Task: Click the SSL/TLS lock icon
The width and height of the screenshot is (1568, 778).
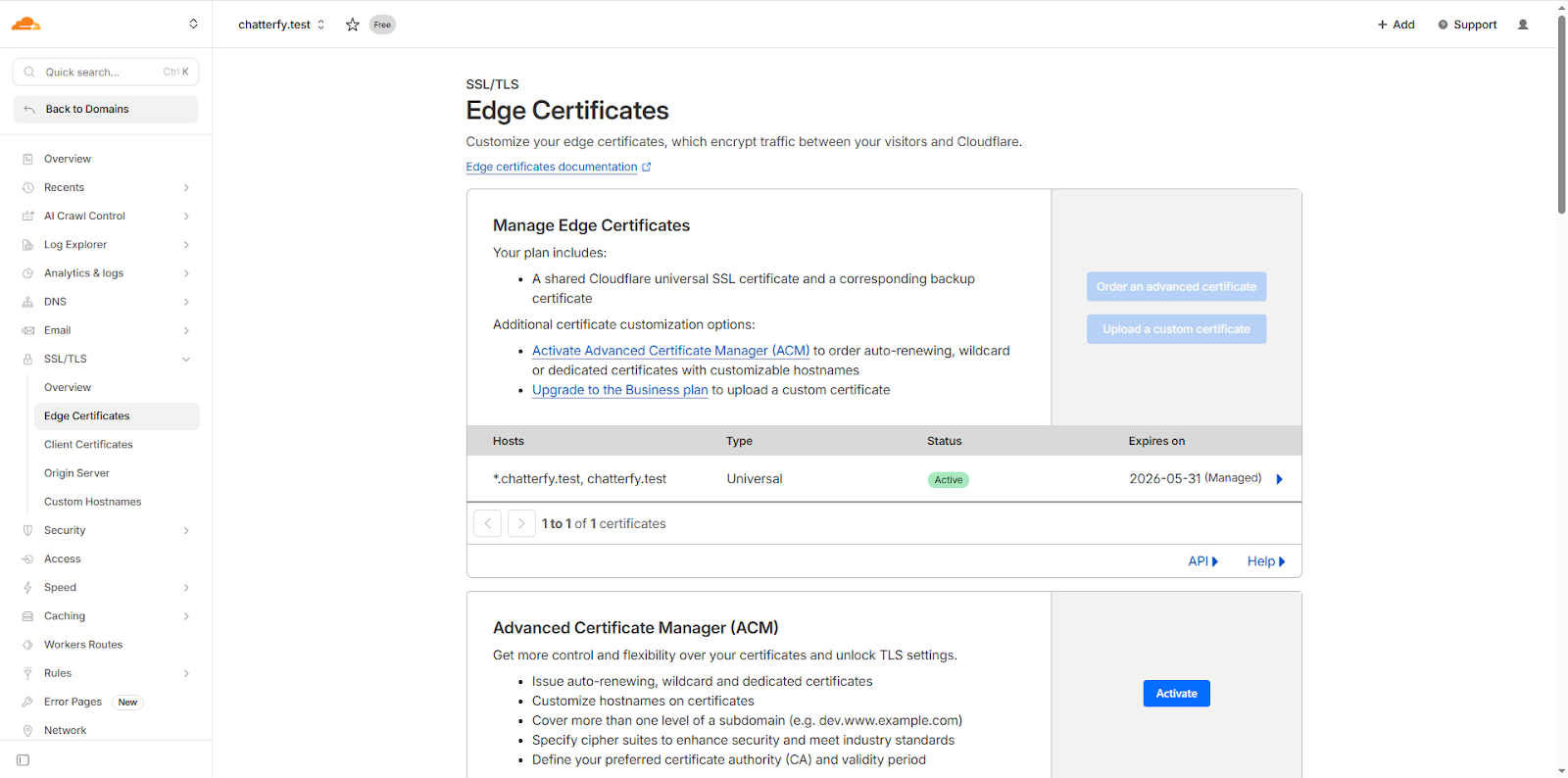Action: 27,359
